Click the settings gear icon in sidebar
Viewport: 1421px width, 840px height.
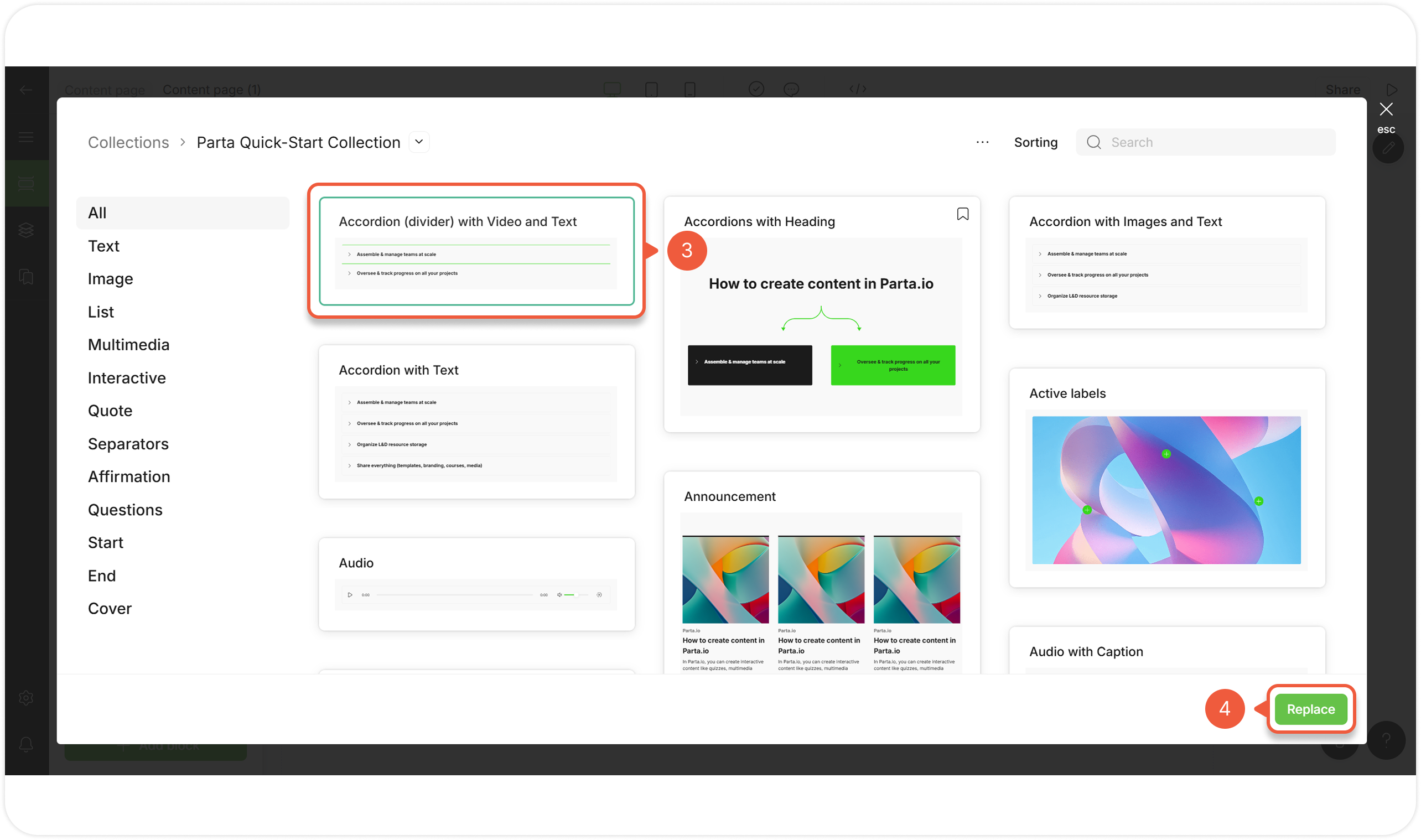(x=25, y=698)
